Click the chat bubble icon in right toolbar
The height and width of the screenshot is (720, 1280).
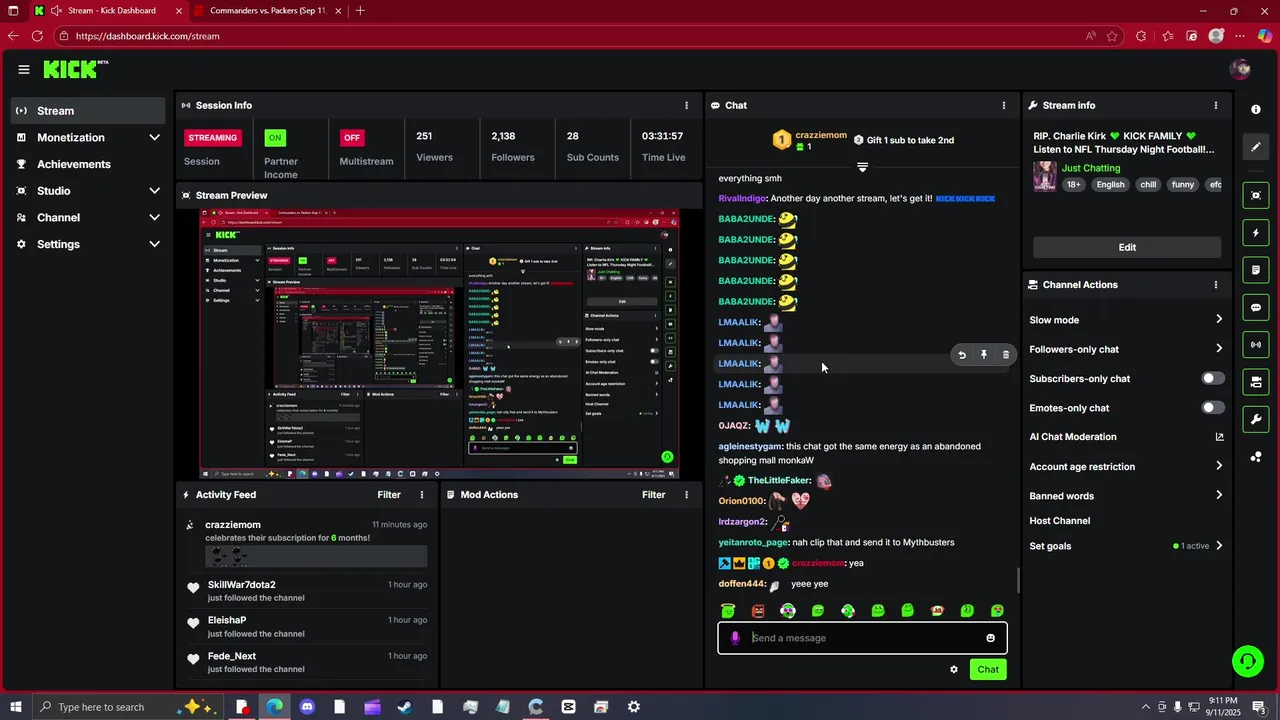tap(1256, 307)
